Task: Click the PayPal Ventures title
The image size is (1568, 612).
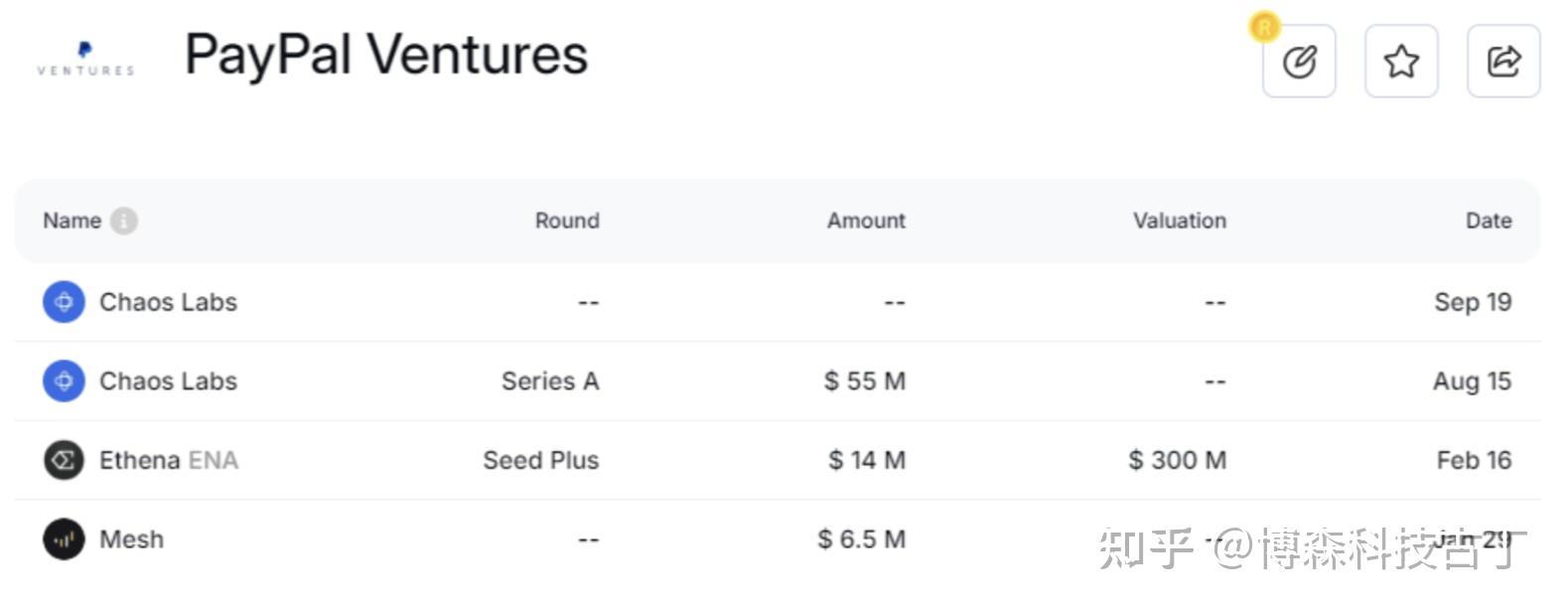Action: (386, 55)
